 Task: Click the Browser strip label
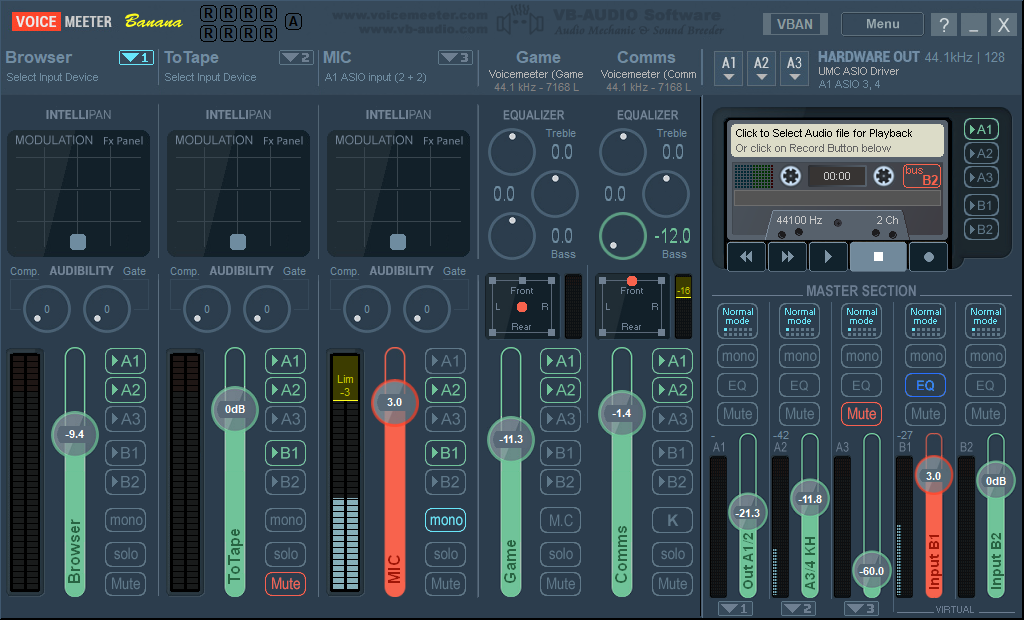[x=39, y=57]
